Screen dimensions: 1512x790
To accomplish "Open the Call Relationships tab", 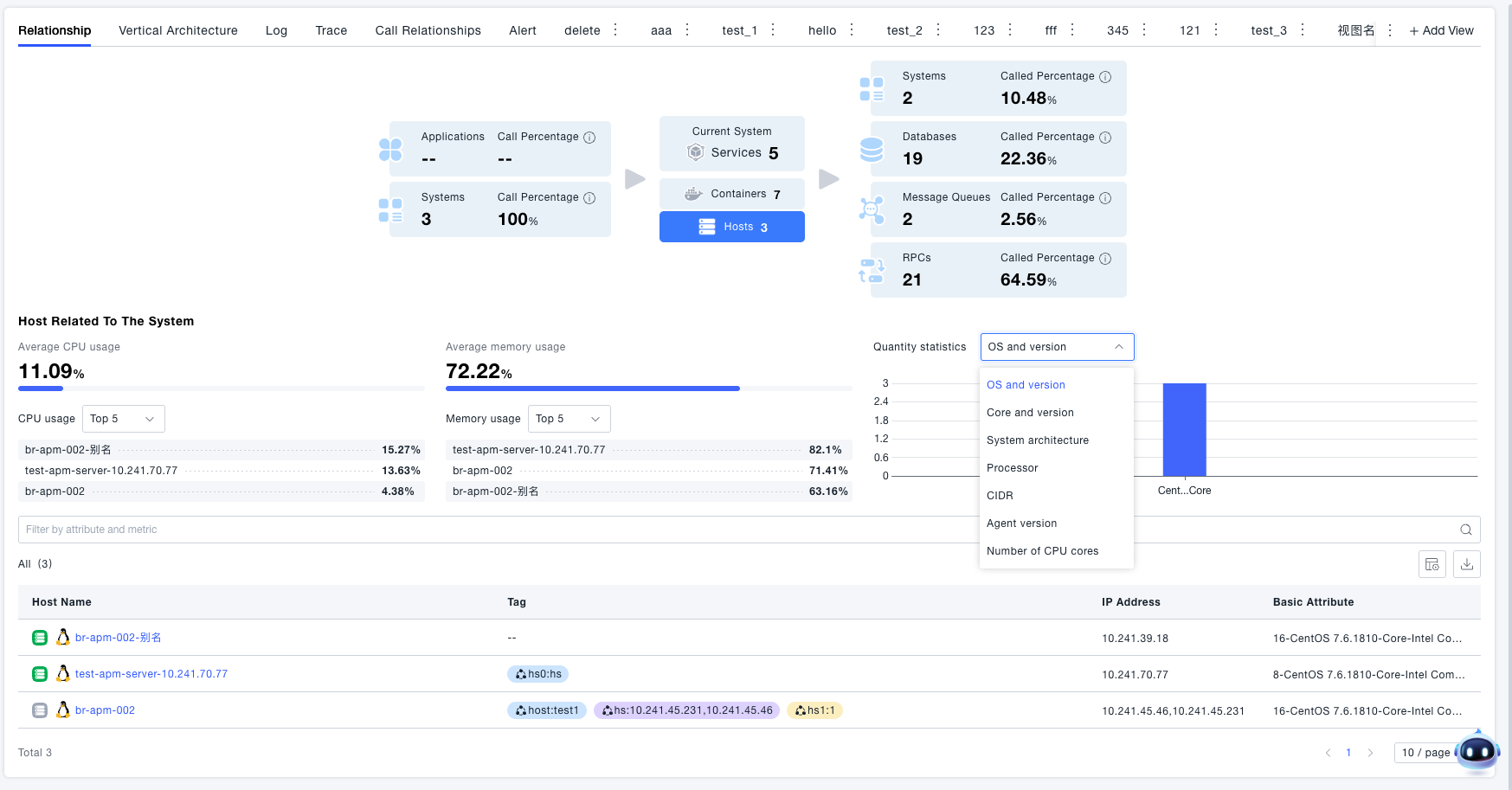I will (428, 30).
